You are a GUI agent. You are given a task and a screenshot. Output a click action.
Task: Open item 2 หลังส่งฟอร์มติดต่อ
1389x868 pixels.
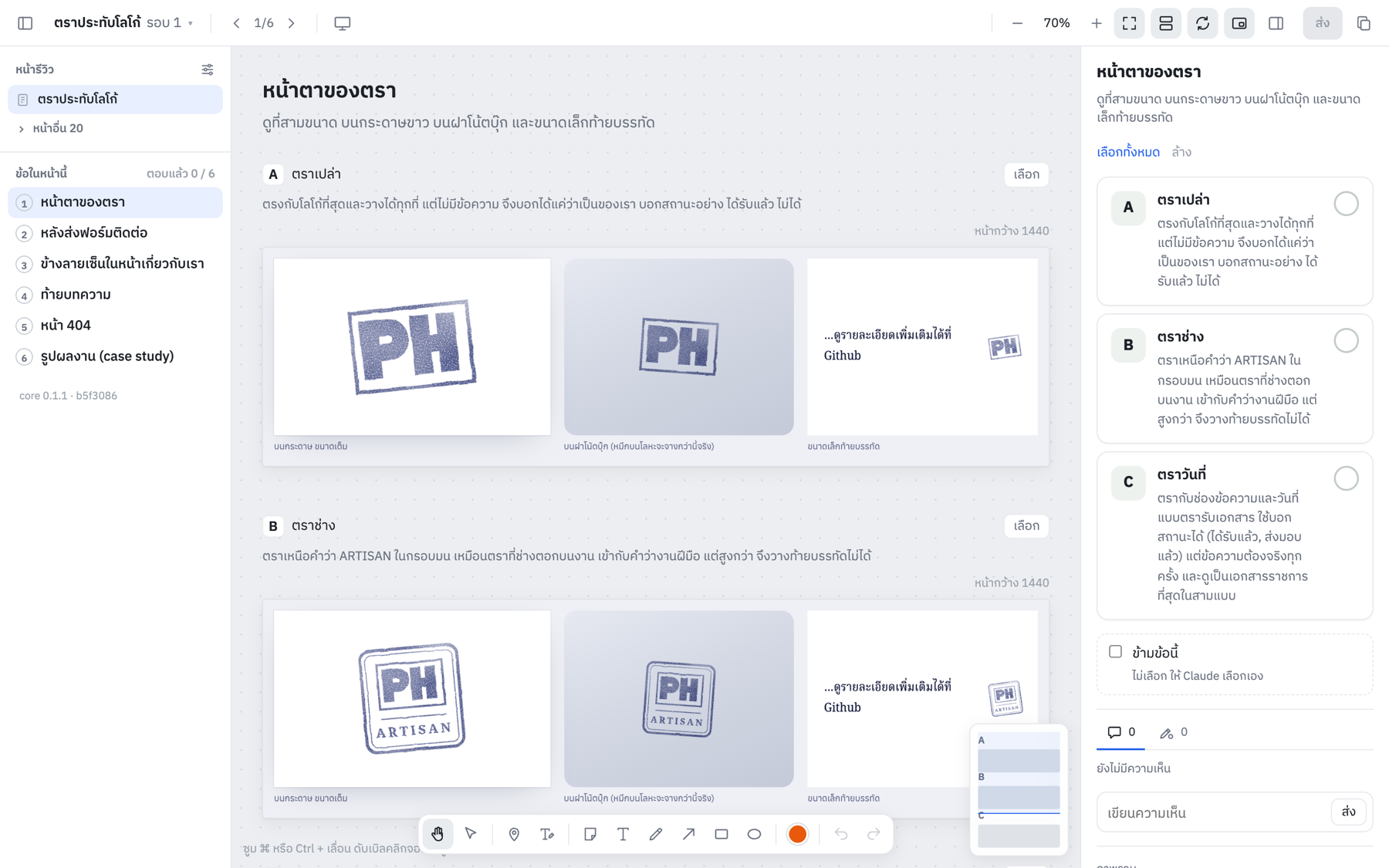[115, 233]
